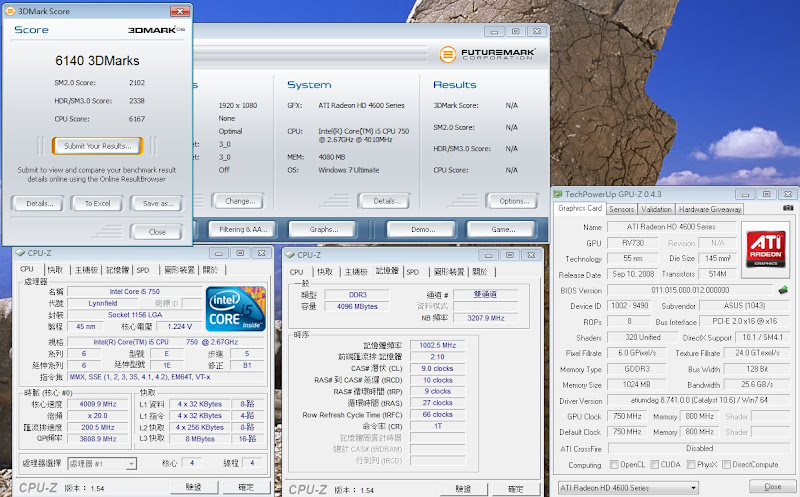Open the Hardware Giveaway tab in GPU-Z
The image size is (800, 497).
pos(710,209)
